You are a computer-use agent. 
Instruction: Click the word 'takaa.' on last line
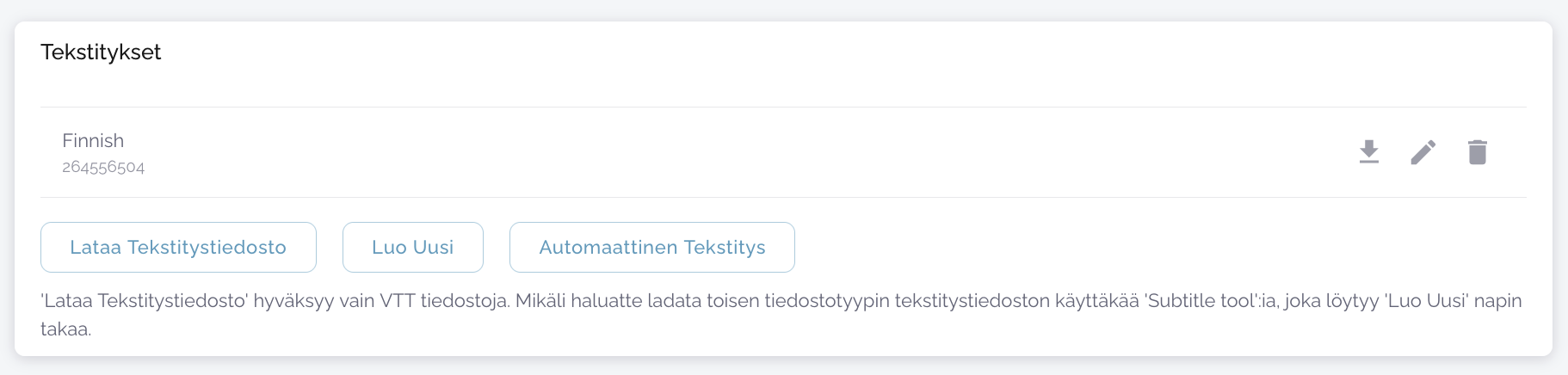click(65, 329)
